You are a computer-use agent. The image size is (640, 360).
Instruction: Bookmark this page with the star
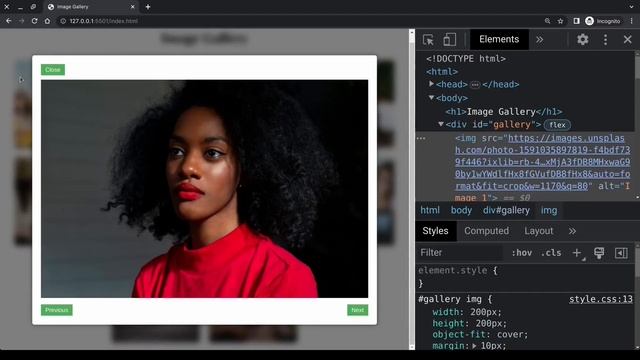coord(560,21)
